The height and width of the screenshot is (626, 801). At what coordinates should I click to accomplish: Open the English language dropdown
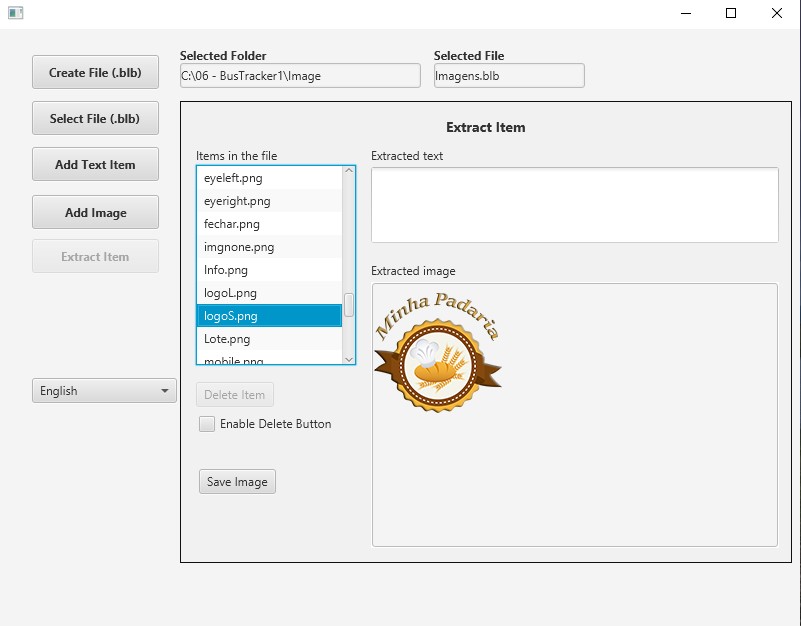coord(104,390)
